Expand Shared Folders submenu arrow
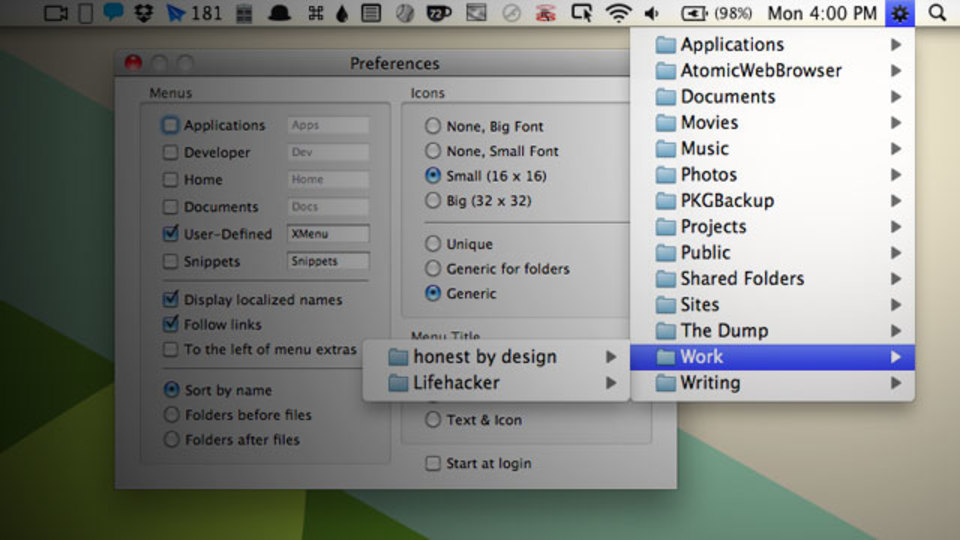The width and height of the screenshot is (960, 540). coord(896,279)
